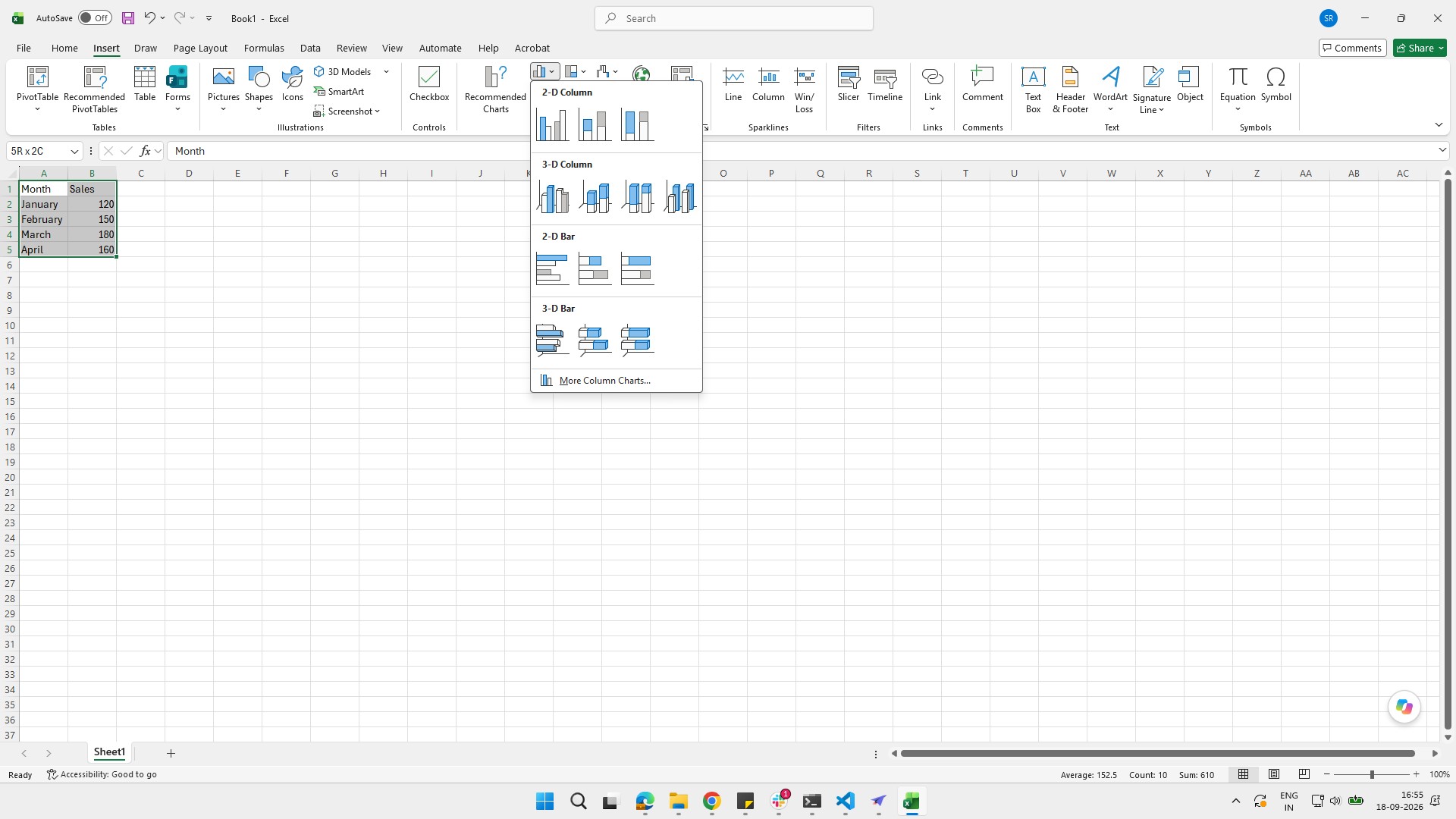The width and height of the screenshot is (1456, 819).
Task: Select the 3-D Clustered Column chart
Action: pos(552,197)
